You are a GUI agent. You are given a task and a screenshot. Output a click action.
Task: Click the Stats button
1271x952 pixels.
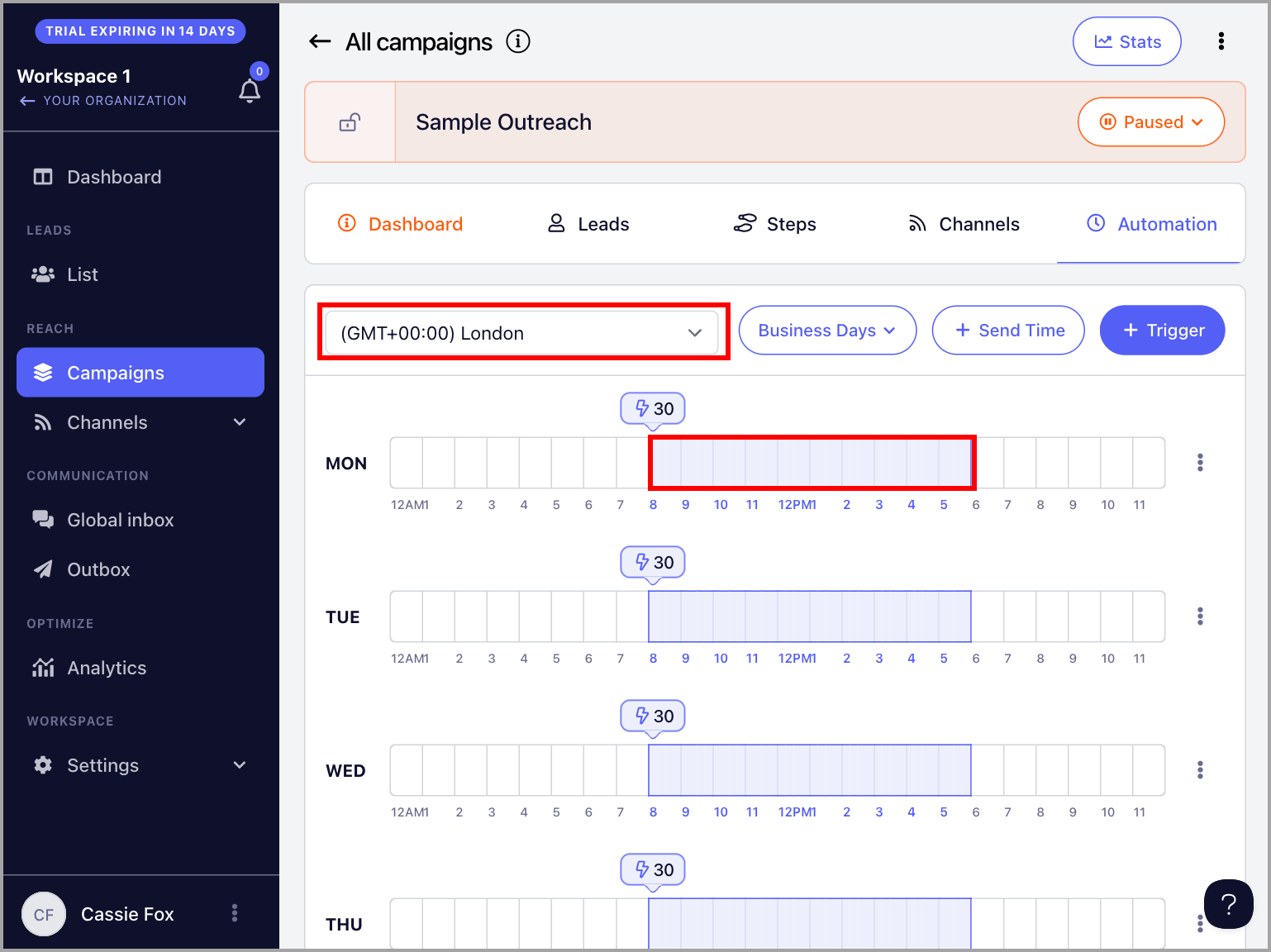pos(1127,41)
